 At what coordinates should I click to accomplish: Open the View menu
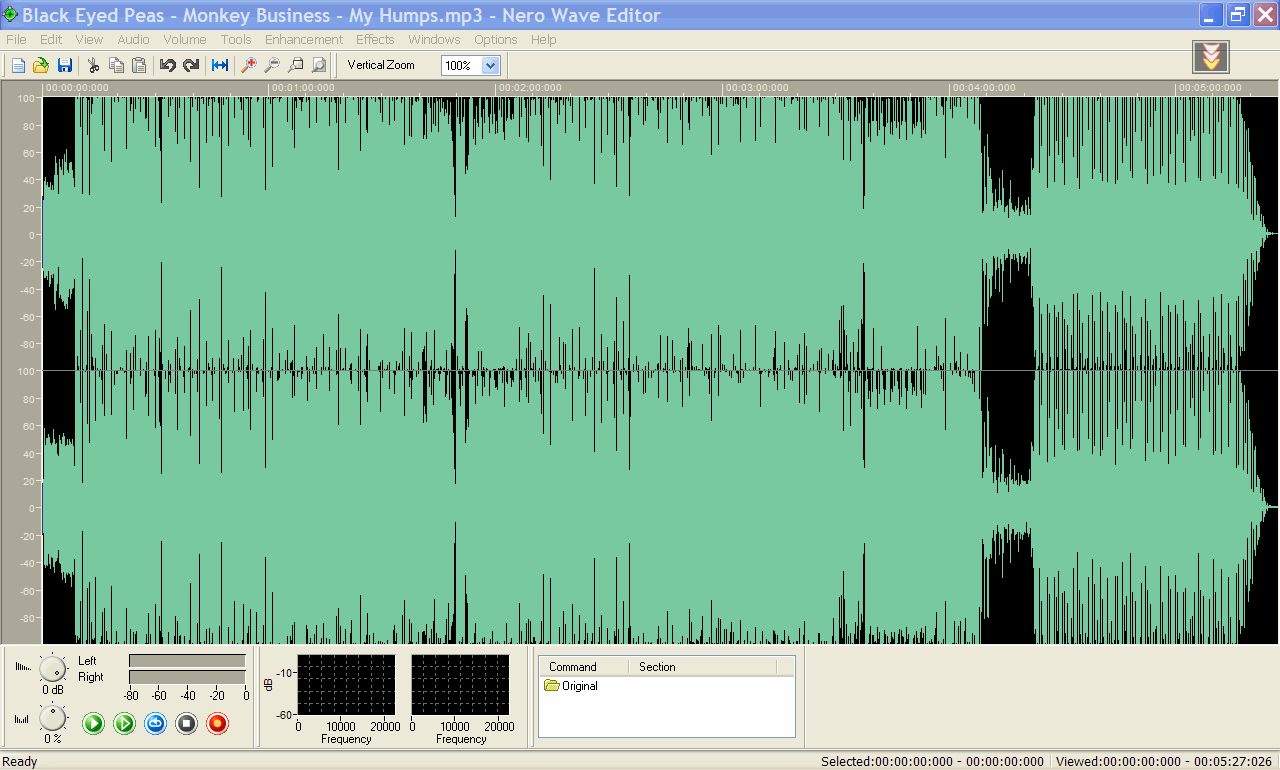[x=89, y=40]
